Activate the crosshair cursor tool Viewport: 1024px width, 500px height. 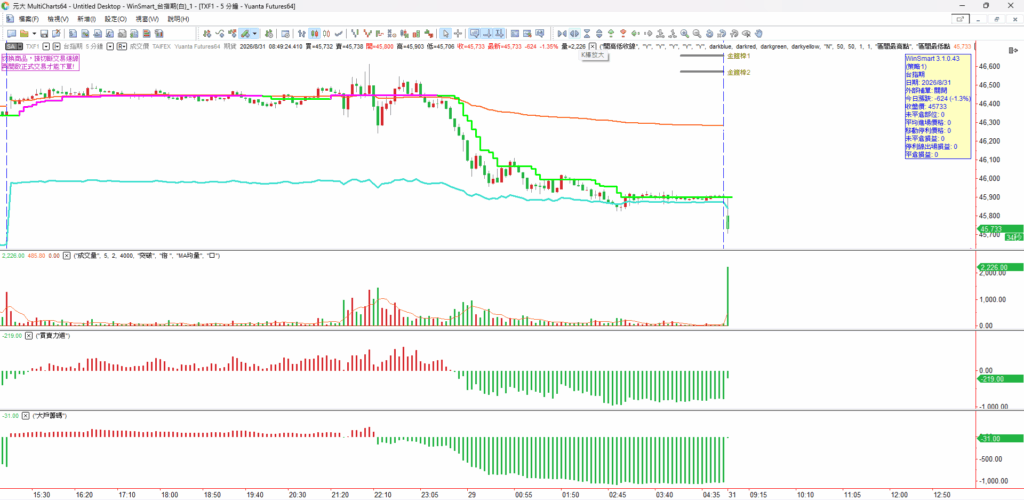pyautogui.click(x=457, y=33)
